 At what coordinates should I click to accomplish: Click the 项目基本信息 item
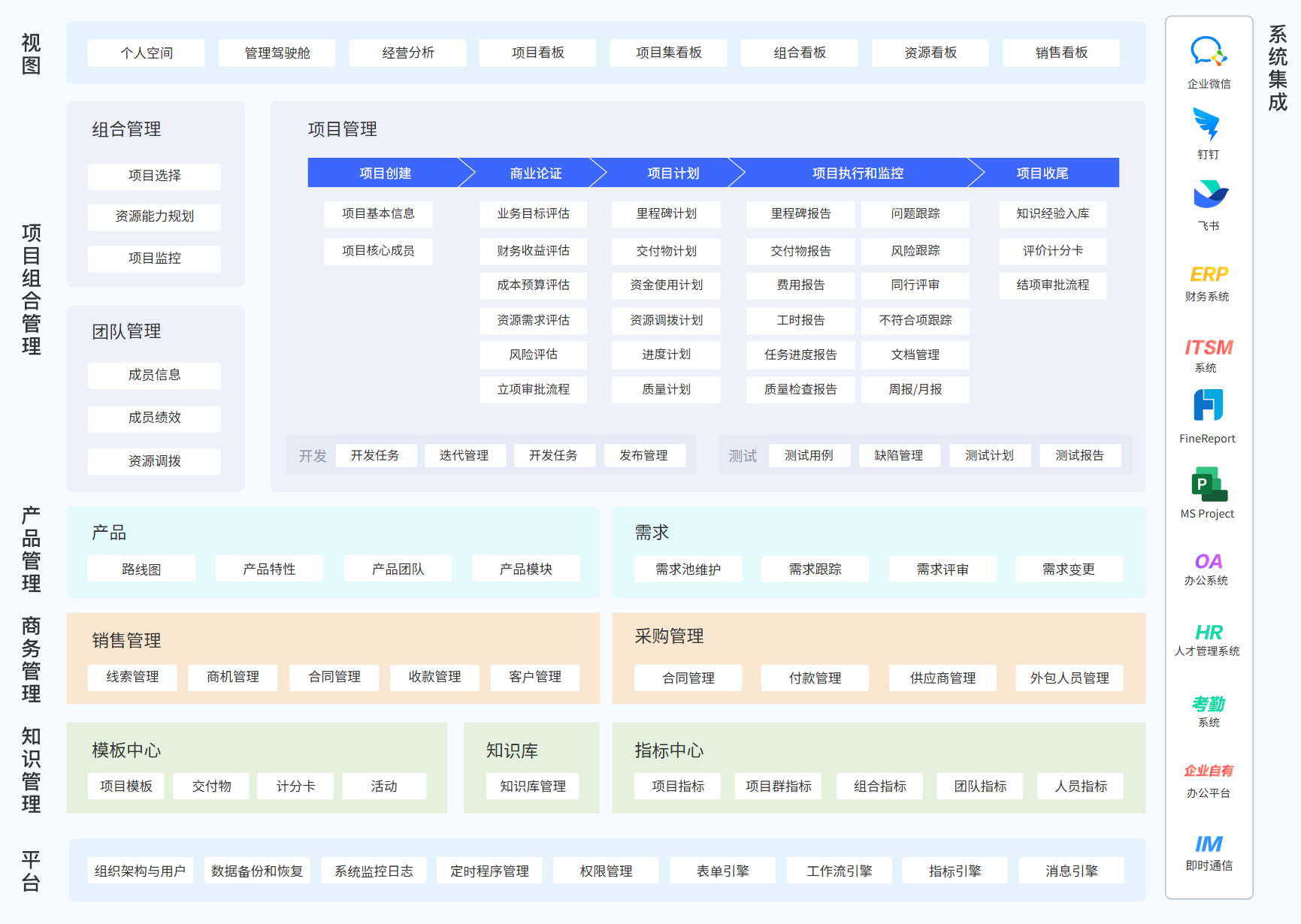point(378,214)
